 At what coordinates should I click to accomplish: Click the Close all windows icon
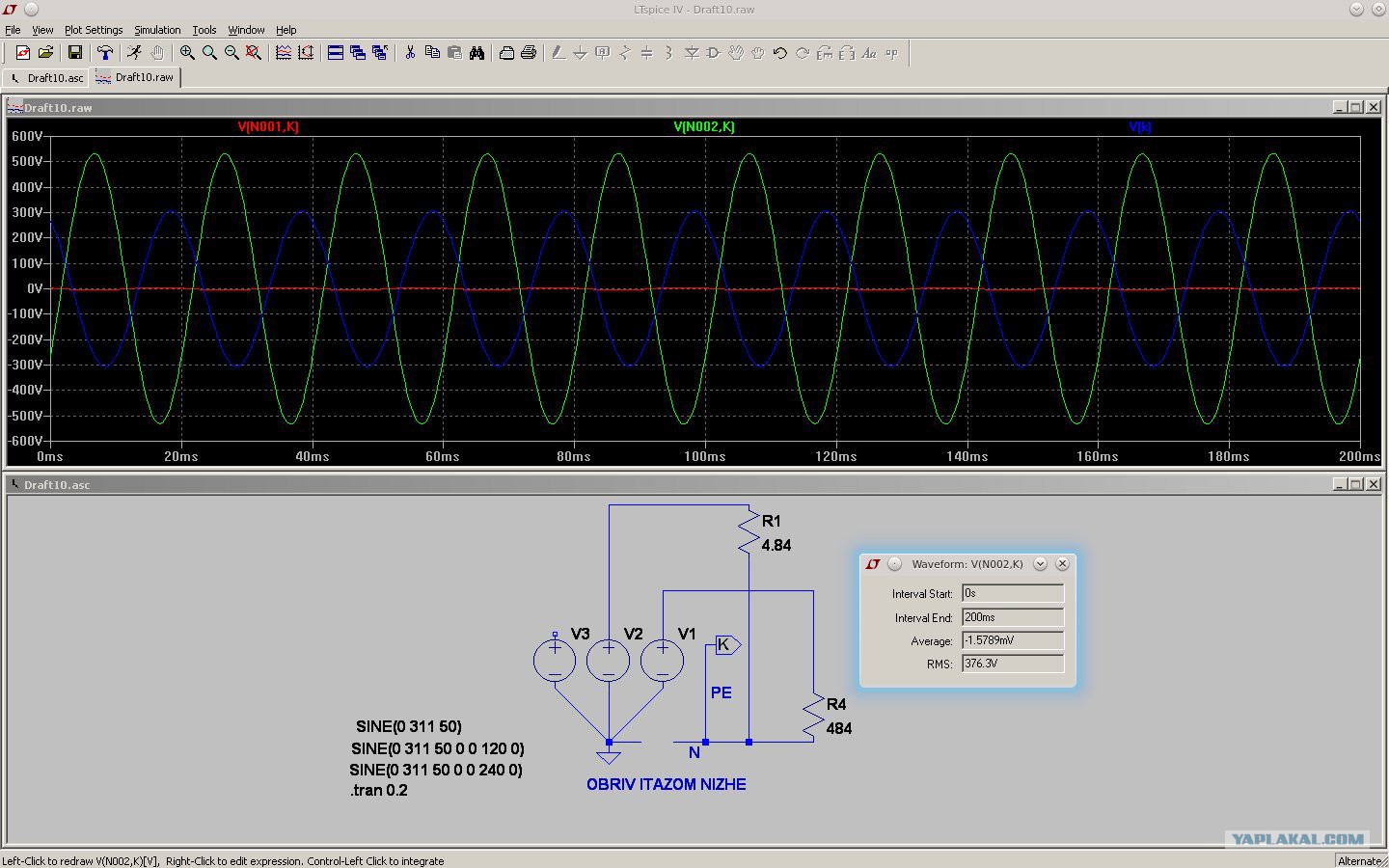[x=380, y=53]
